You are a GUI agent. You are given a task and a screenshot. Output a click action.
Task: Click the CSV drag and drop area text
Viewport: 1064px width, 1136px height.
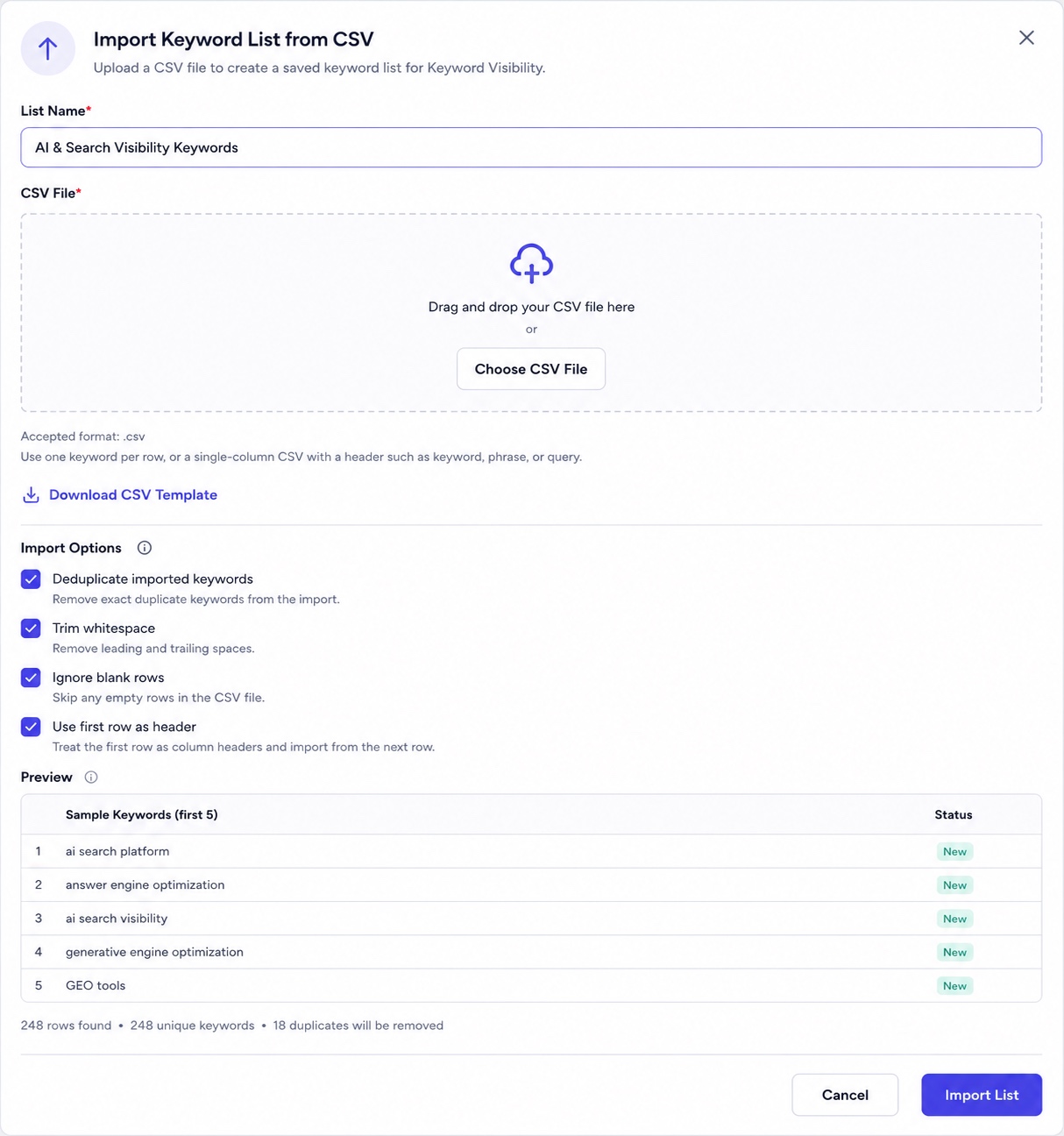coord(531,307)
